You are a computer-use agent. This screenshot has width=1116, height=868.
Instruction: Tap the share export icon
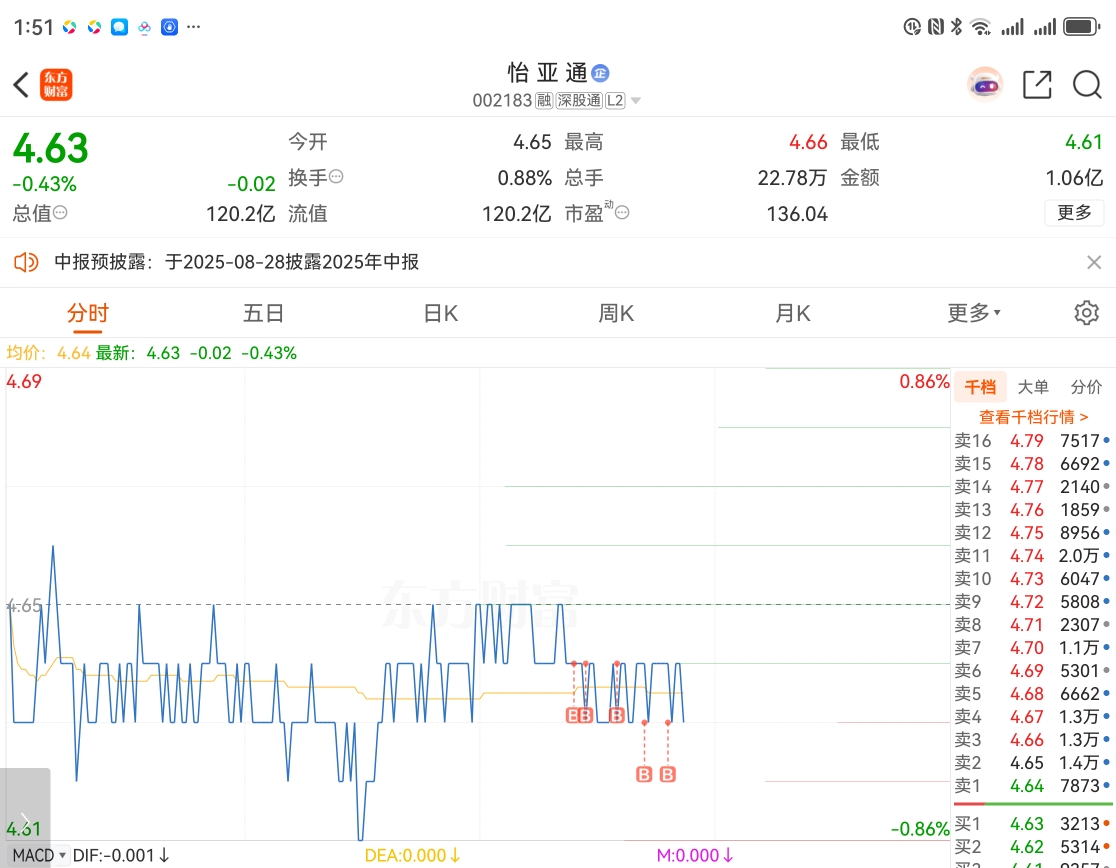1037,85
